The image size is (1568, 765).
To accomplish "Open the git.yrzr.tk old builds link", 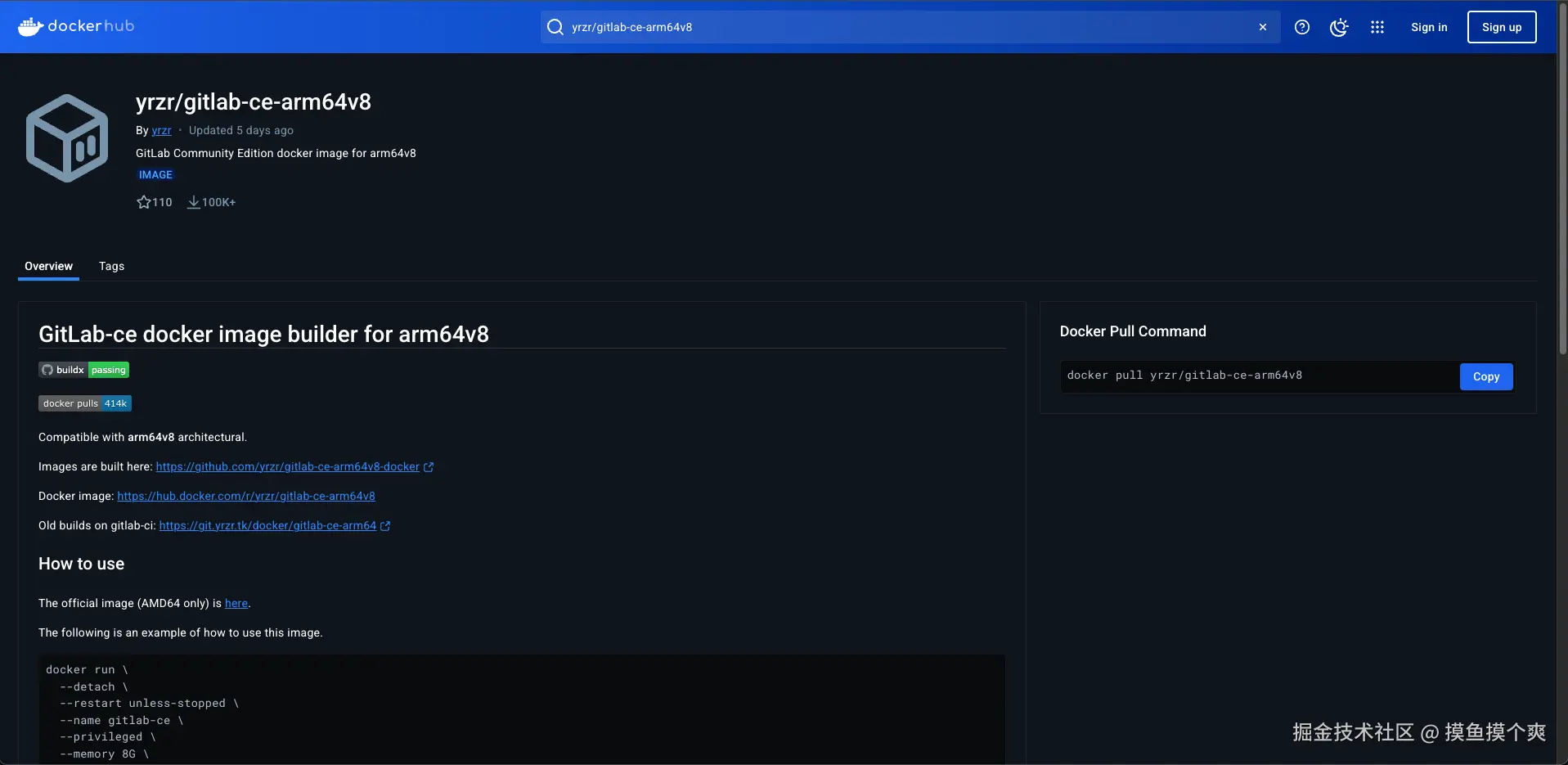I will [x=267, y=525].
